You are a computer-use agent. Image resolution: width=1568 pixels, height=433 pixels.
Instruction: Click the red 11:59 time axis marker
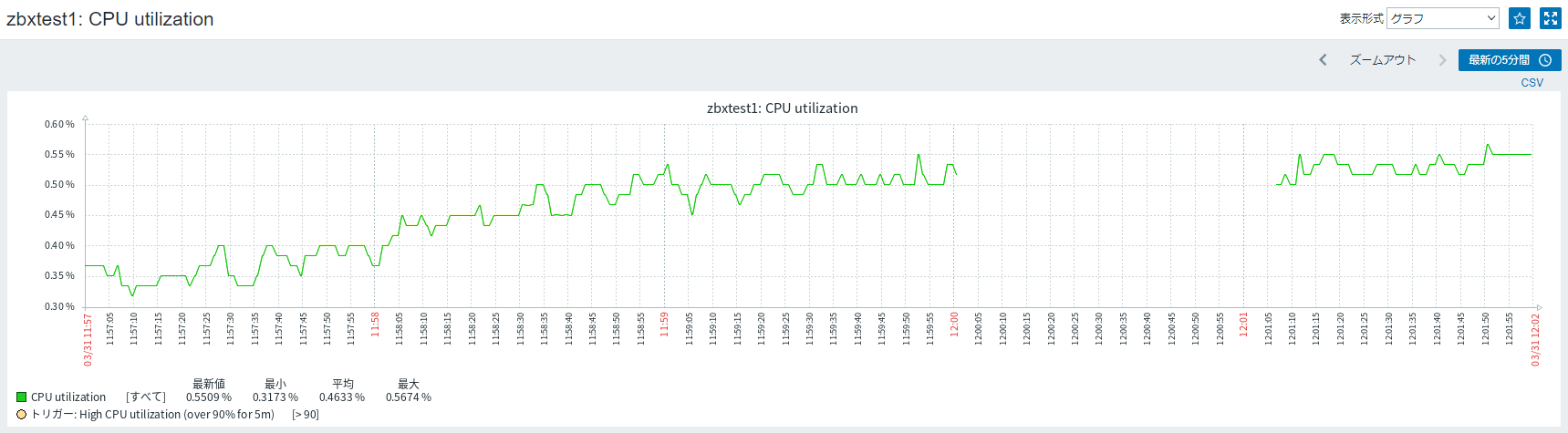pyautogui.click(x=665, y=325)
